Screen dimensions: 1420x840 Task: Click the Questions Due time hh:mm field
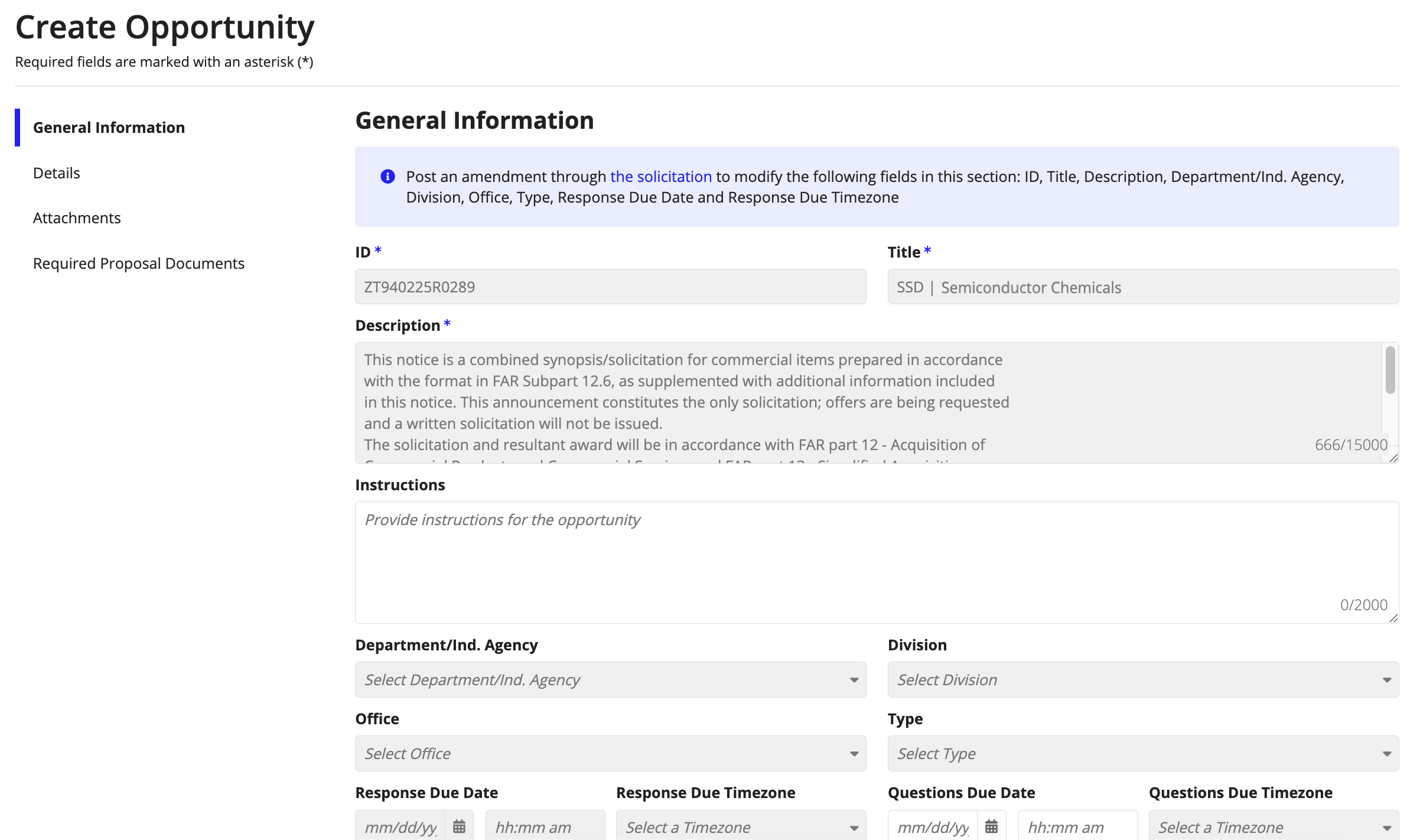[x=1077, y=826]
